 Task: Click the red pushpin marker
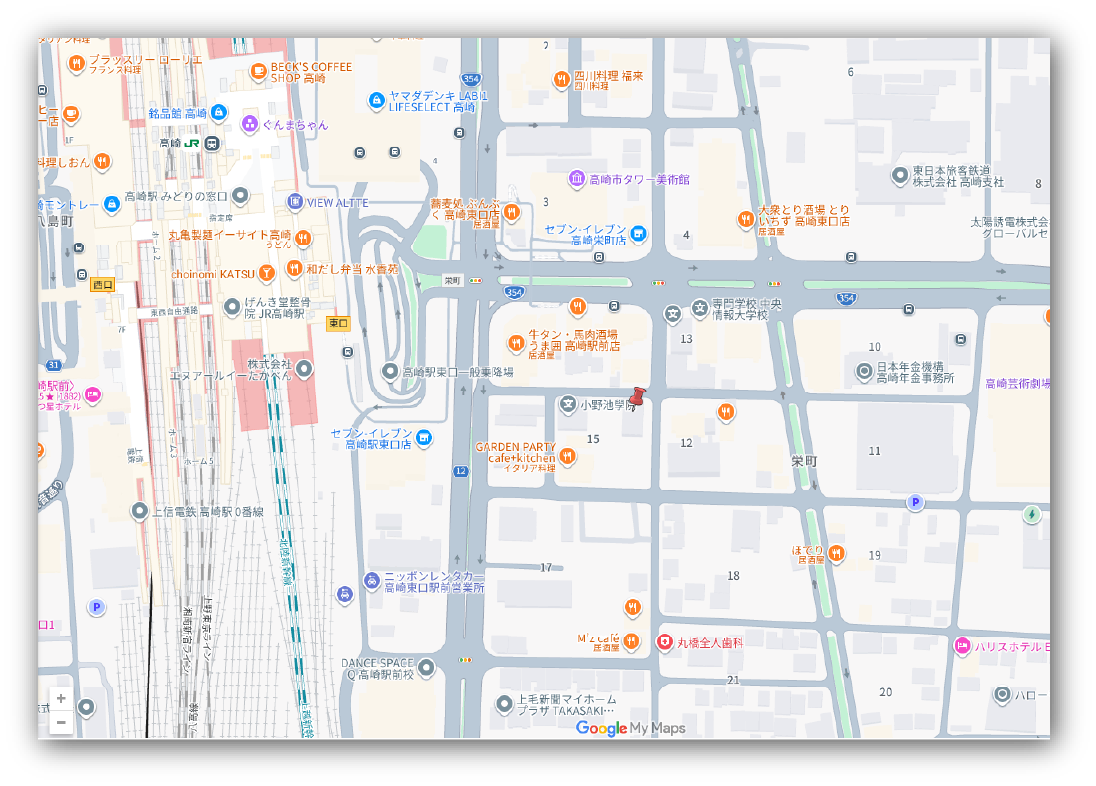(x=636, y=399)
